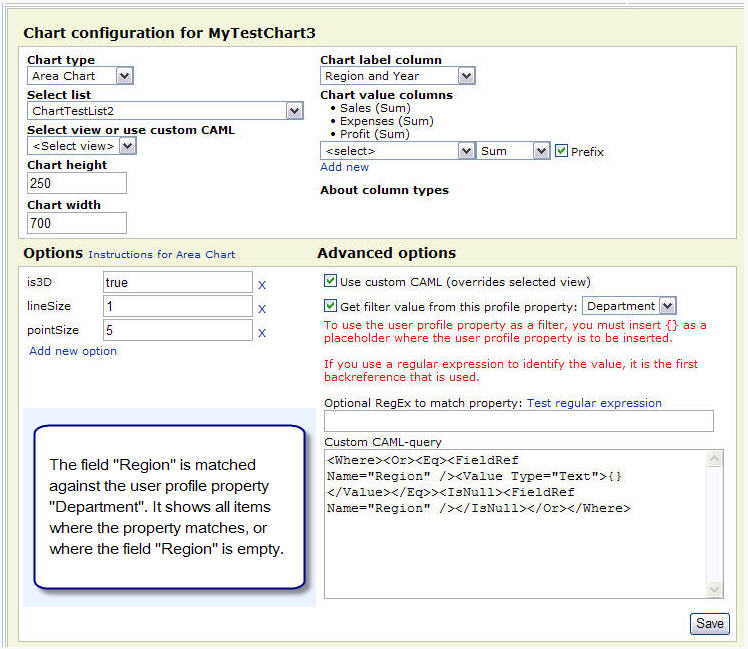Toggle the Prefix checkbox
Viewport: 748px width, 649px height.
coord(561,151)
